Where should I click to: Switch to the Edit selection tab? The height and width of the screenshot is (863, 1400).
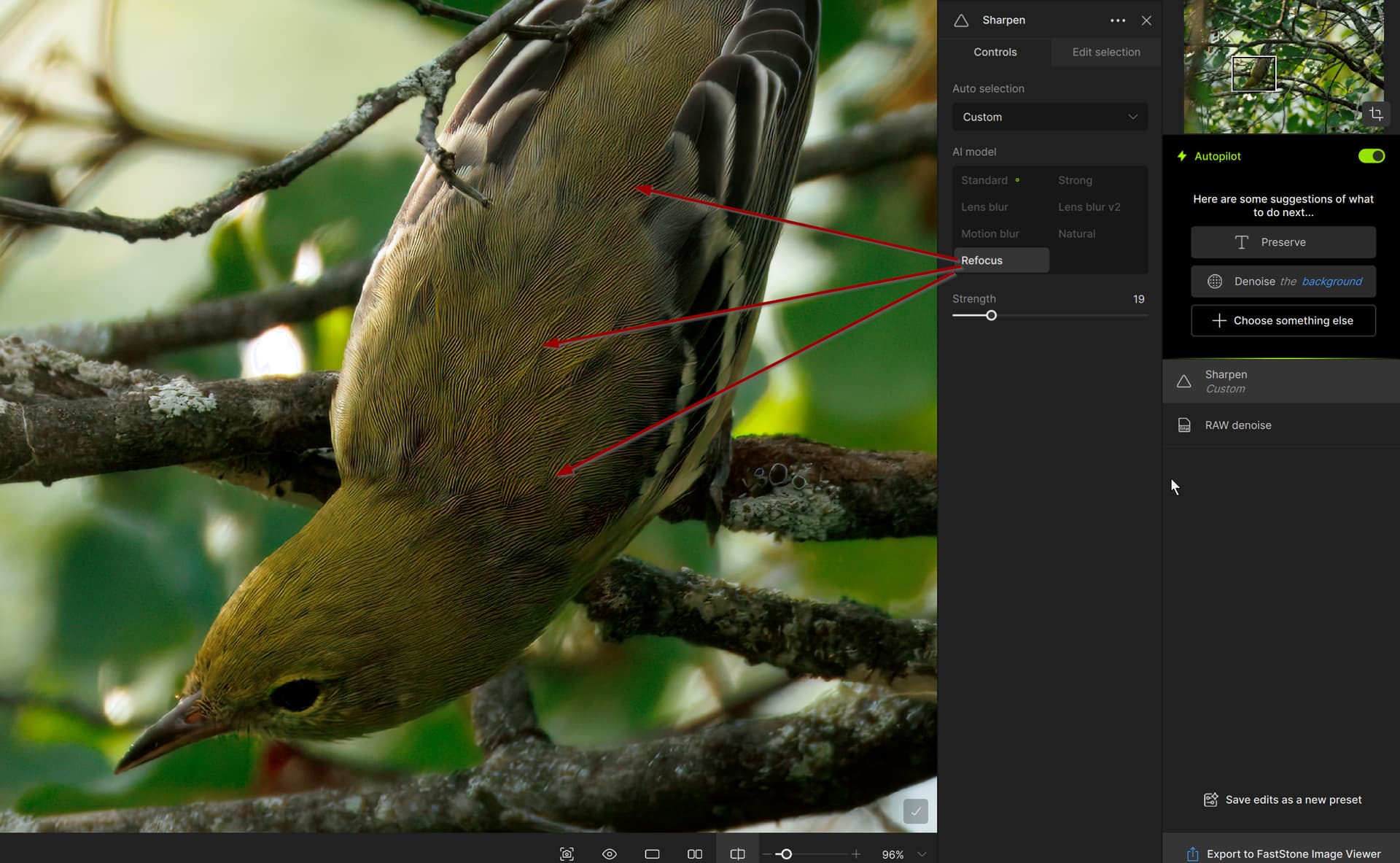(x=1105, y=52)
